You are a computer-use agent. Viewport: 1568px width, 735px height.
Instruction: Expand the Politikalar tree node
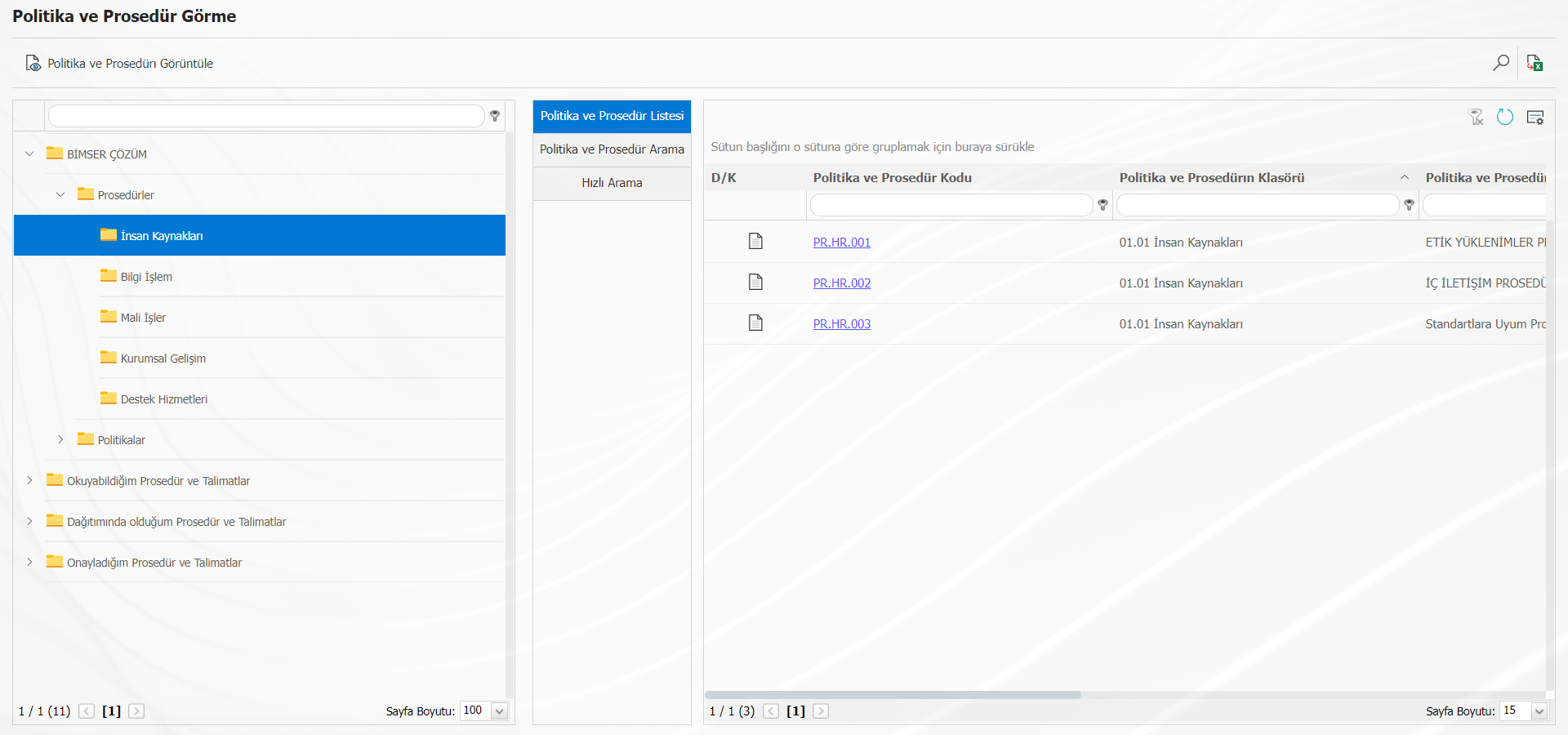coord(60,439)
